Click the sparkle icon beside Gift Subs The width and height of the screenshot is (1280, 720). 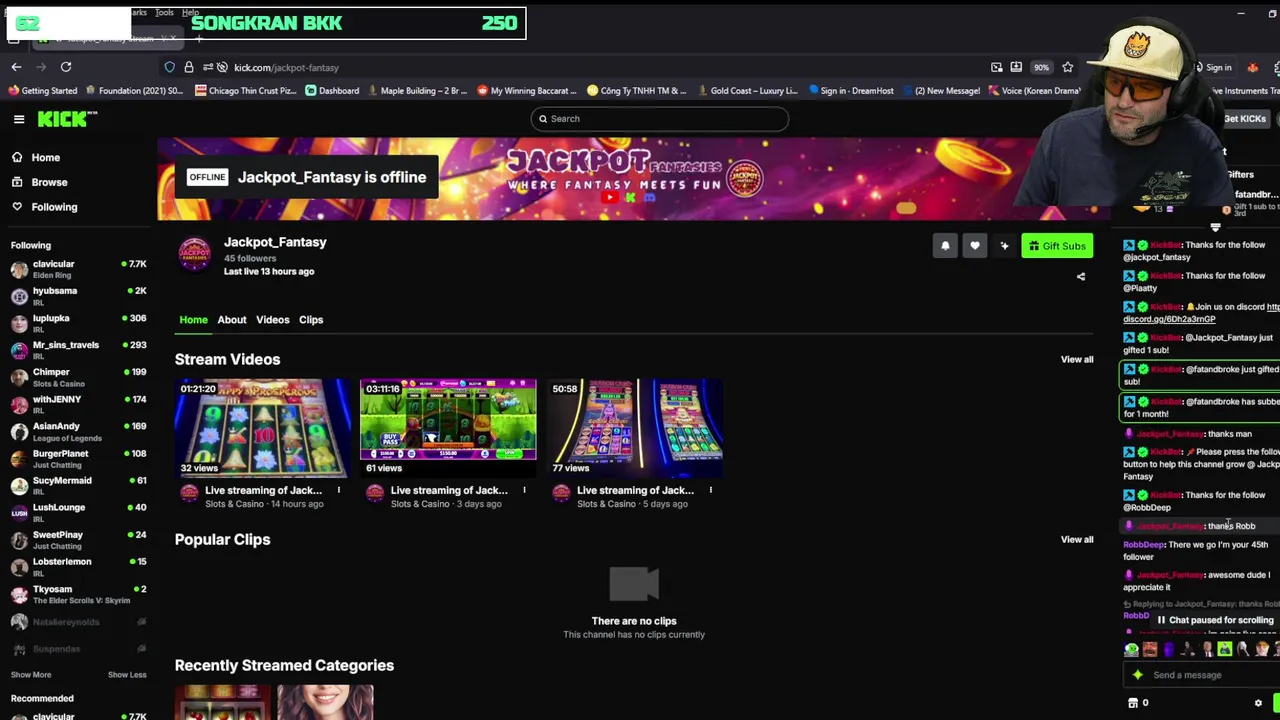click(1004, 246)
